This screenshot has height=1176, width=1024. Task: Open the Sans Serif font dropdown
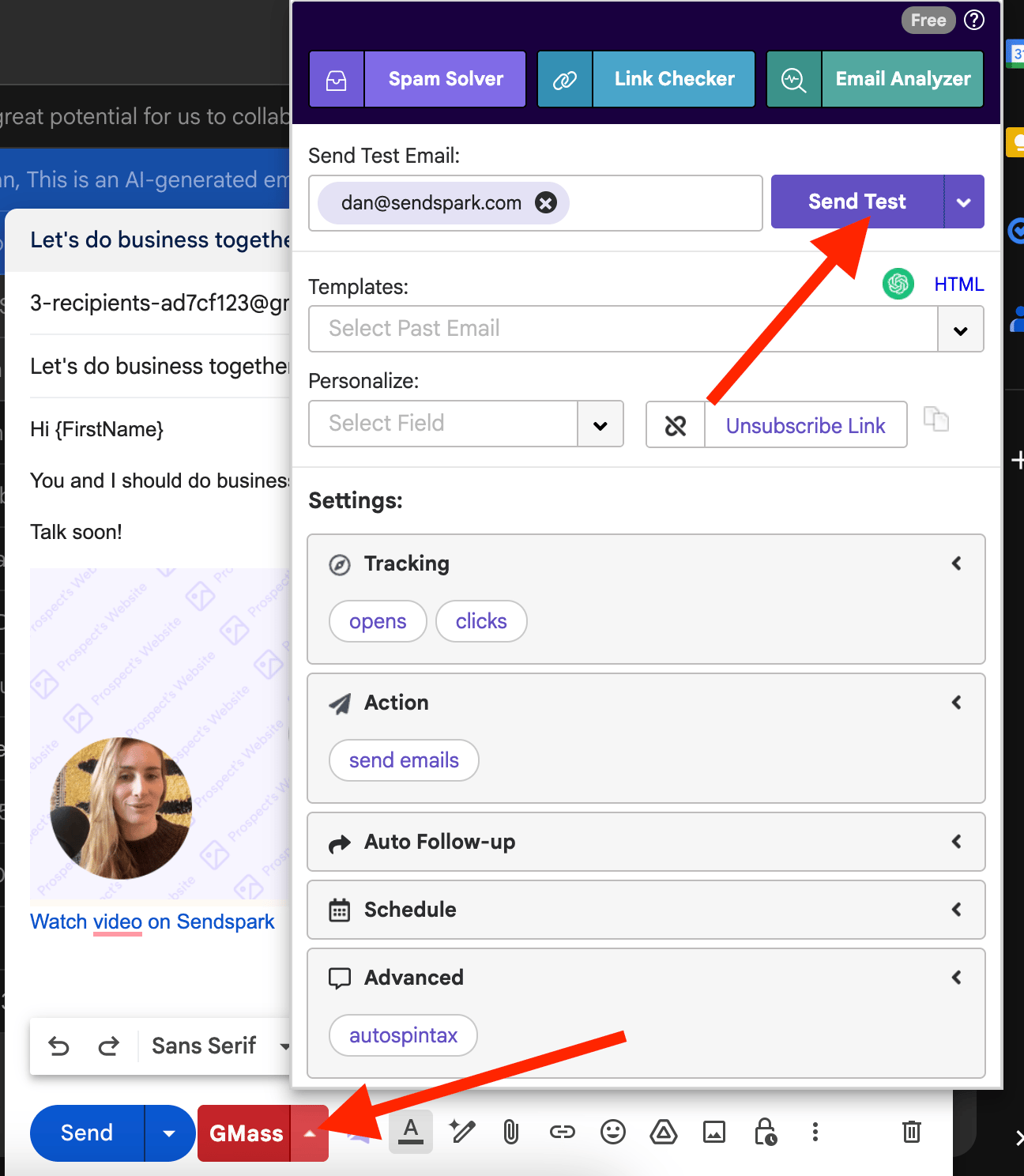coord(220,1046)
